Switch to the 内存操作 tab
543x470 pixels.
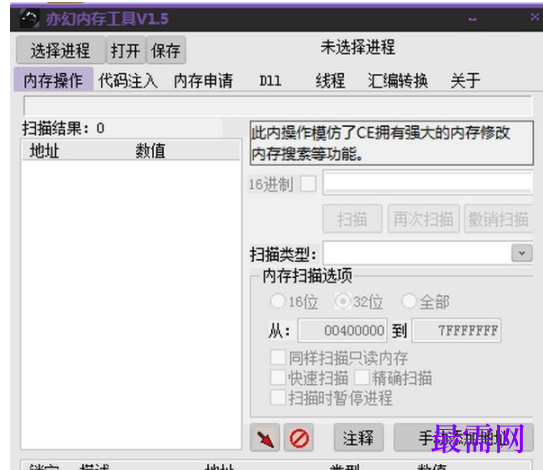53,80
